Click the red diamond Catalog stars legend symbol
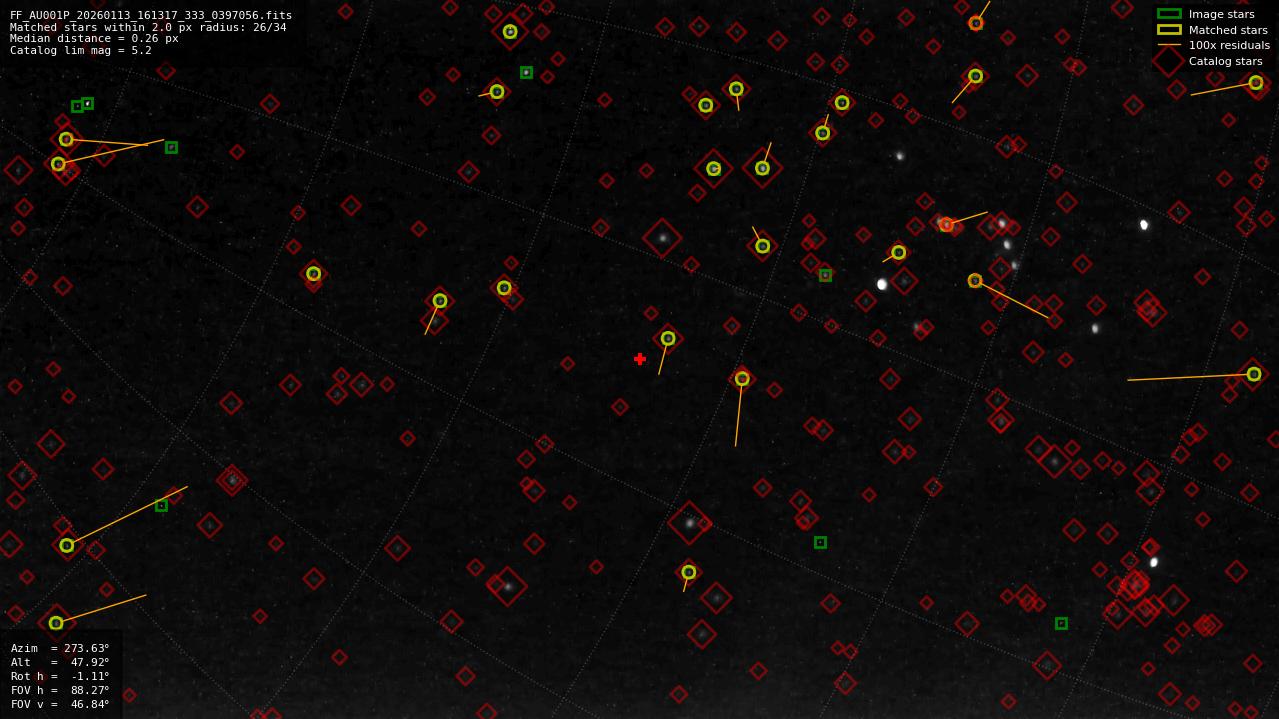Screen dimensions: 1279x719 pyautogui.click(x=1168, y=61)
